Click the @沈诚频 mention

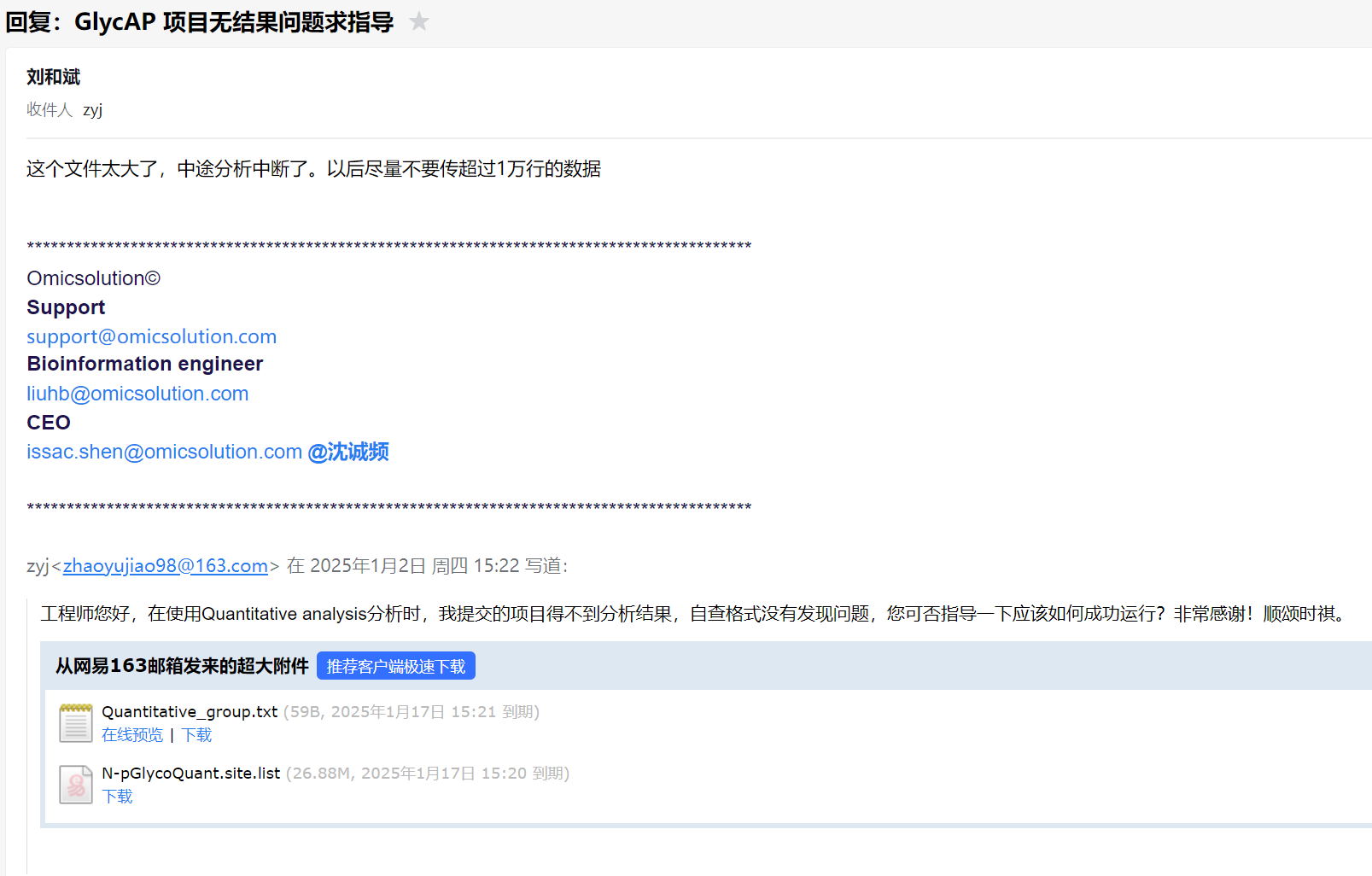348,452
